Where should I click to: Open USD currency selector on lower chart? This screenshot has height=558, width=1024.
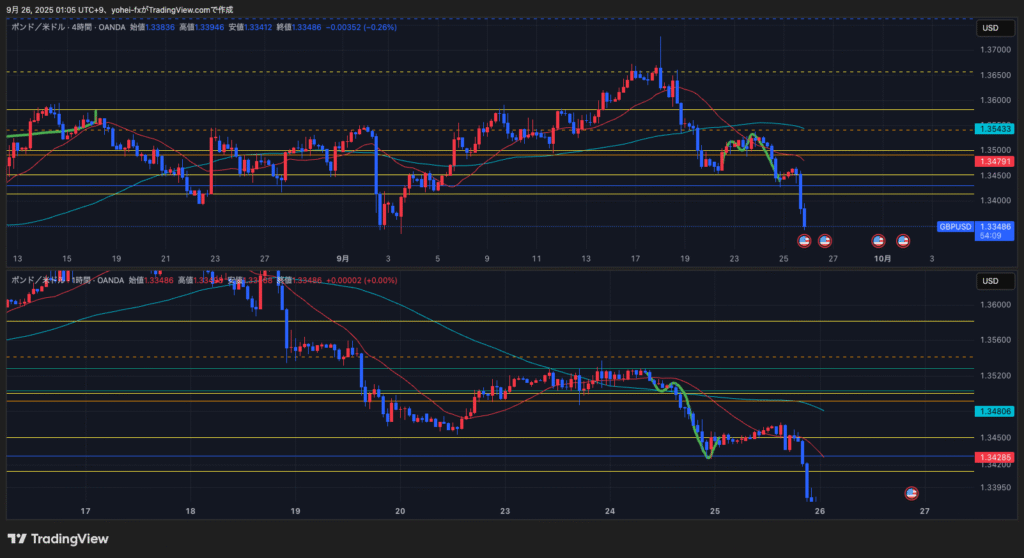pyautogui.click(x=988, y=280)
